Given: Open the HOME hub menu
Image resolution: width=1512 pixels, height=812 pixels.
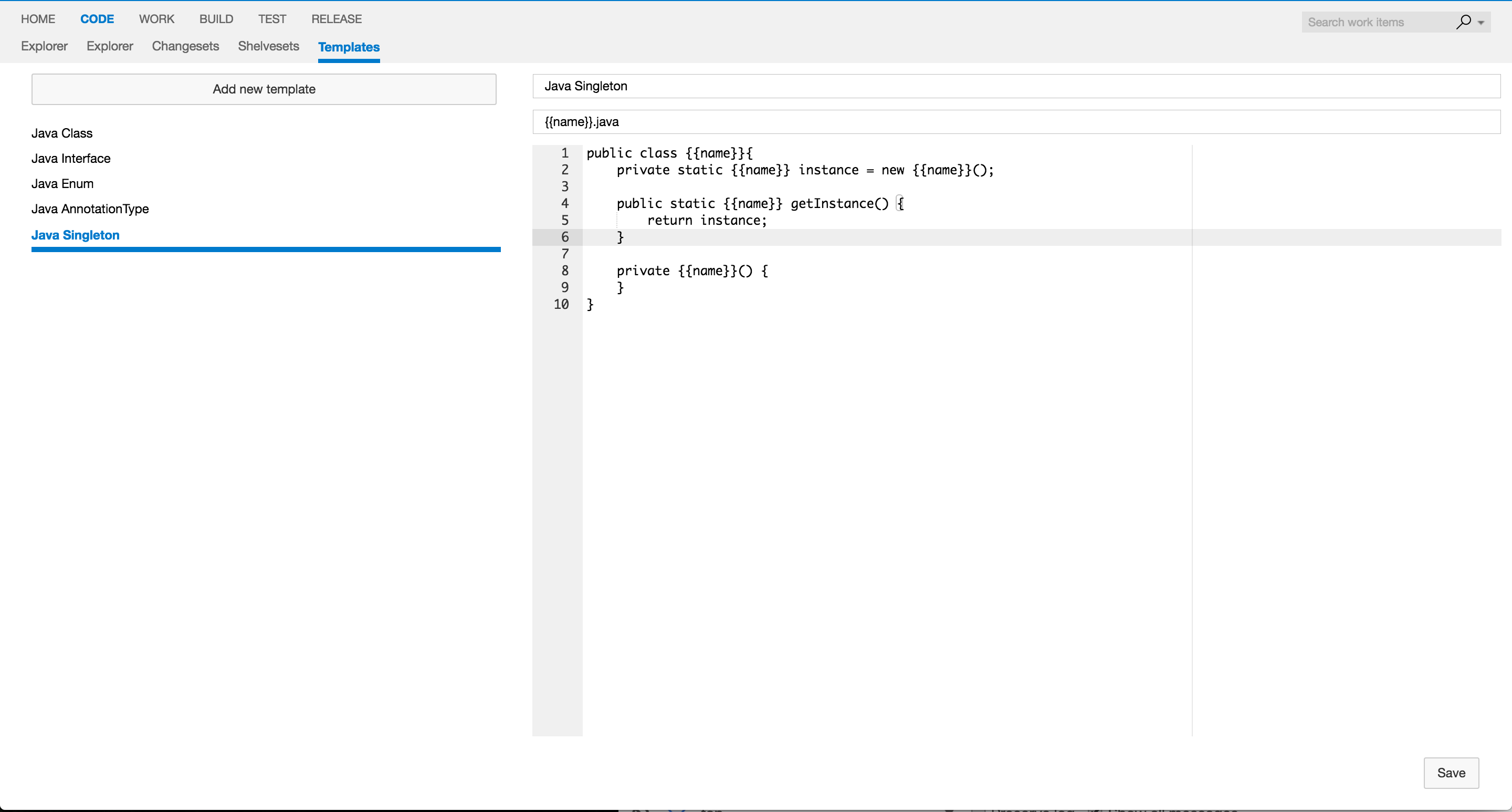Looking at the screenshot, I should (38, 19).
